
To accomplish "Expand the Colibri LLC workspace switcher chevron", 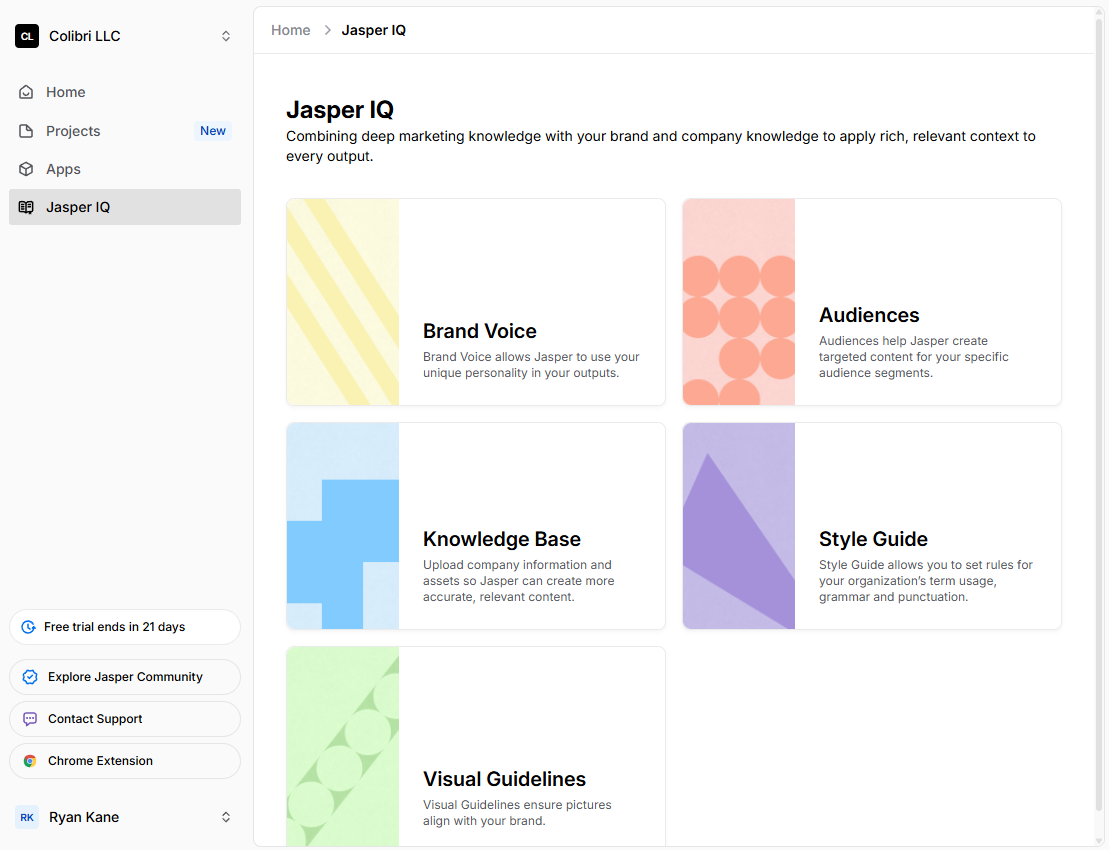I will coord(226,36).
